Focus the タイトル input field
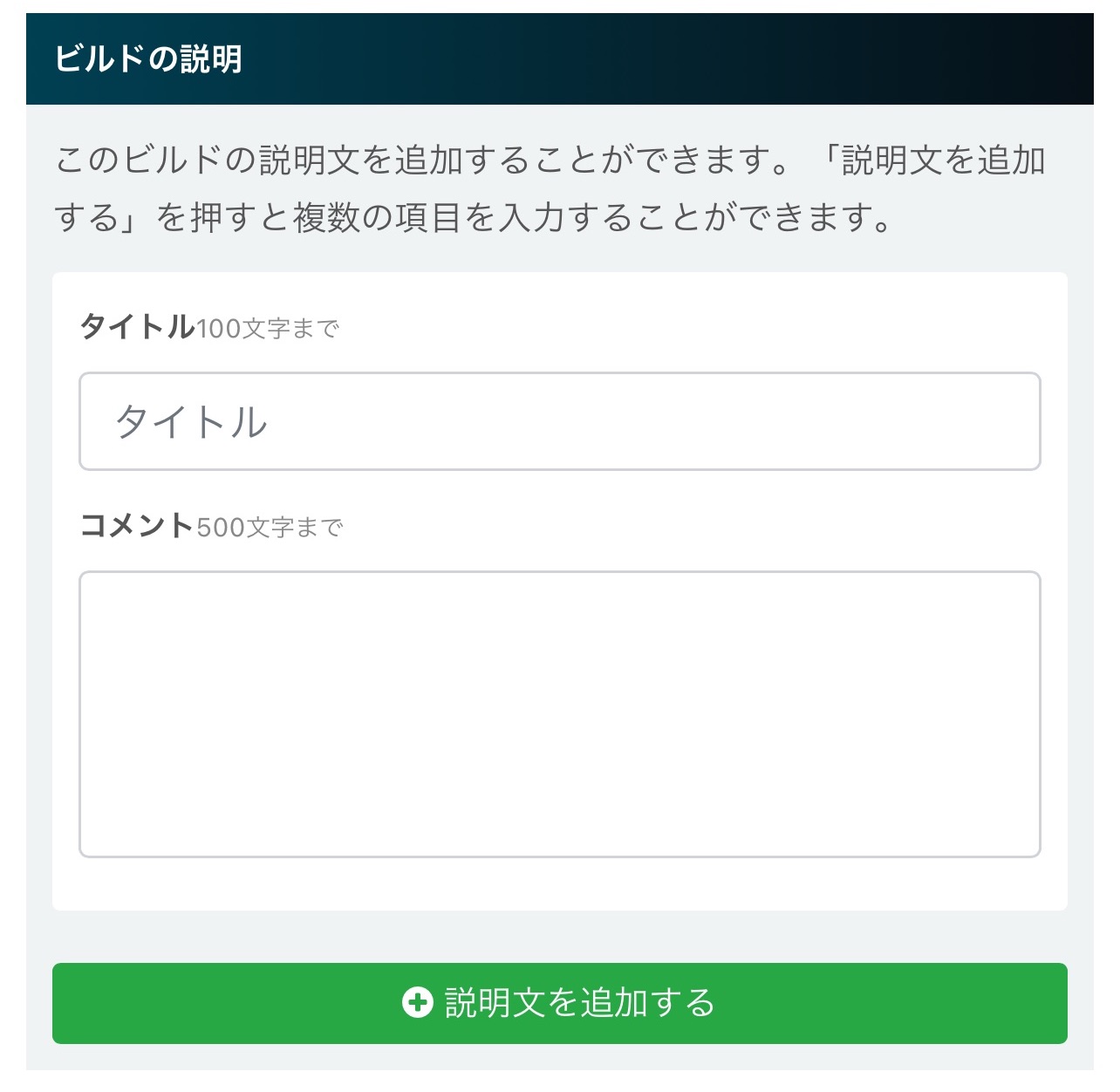The width and height of the screenshot is (1120, 1092). (560, 421)
